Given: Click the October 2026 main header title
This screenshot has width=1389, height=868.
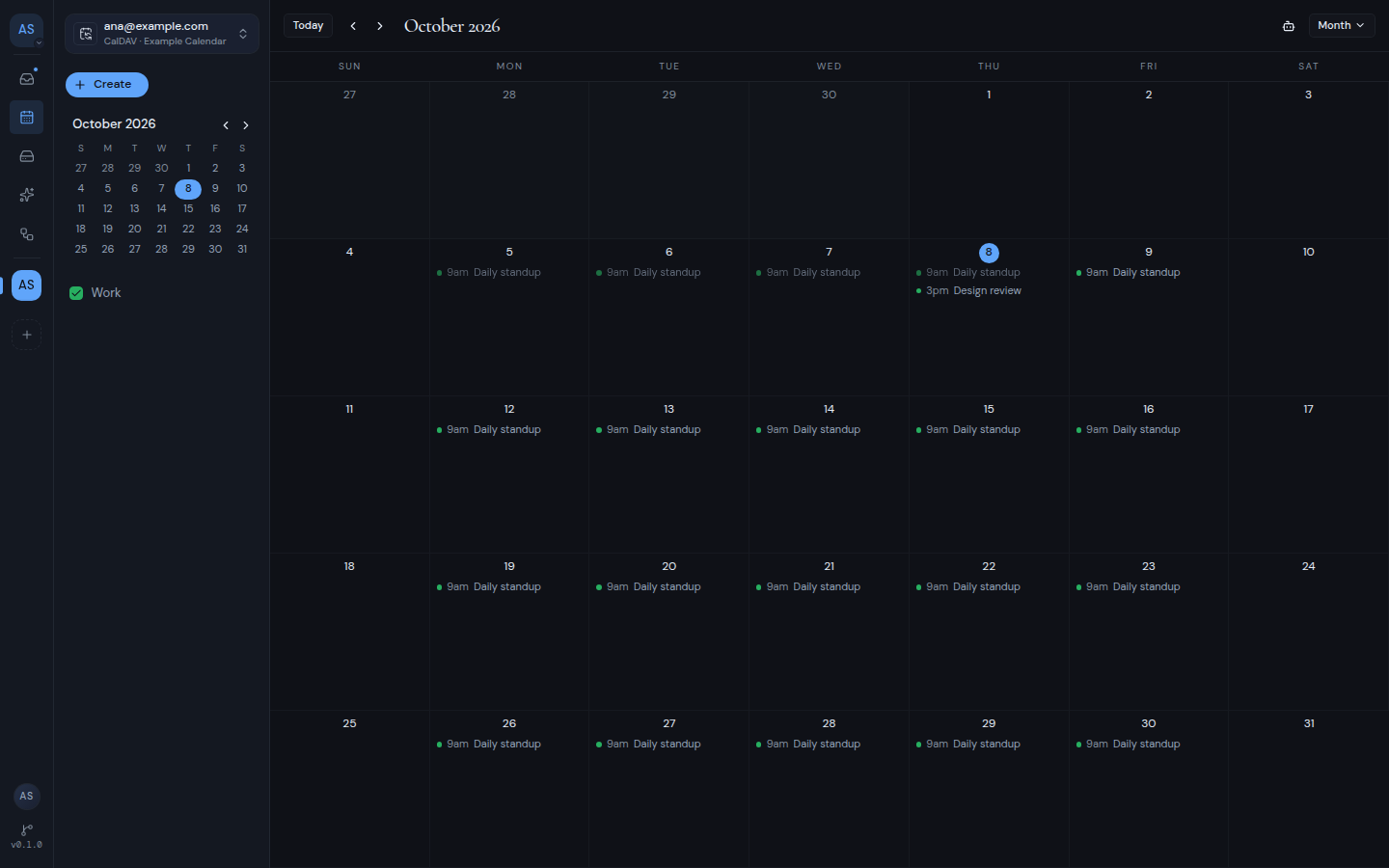Looking at the screenshot, I should point(452,26).
